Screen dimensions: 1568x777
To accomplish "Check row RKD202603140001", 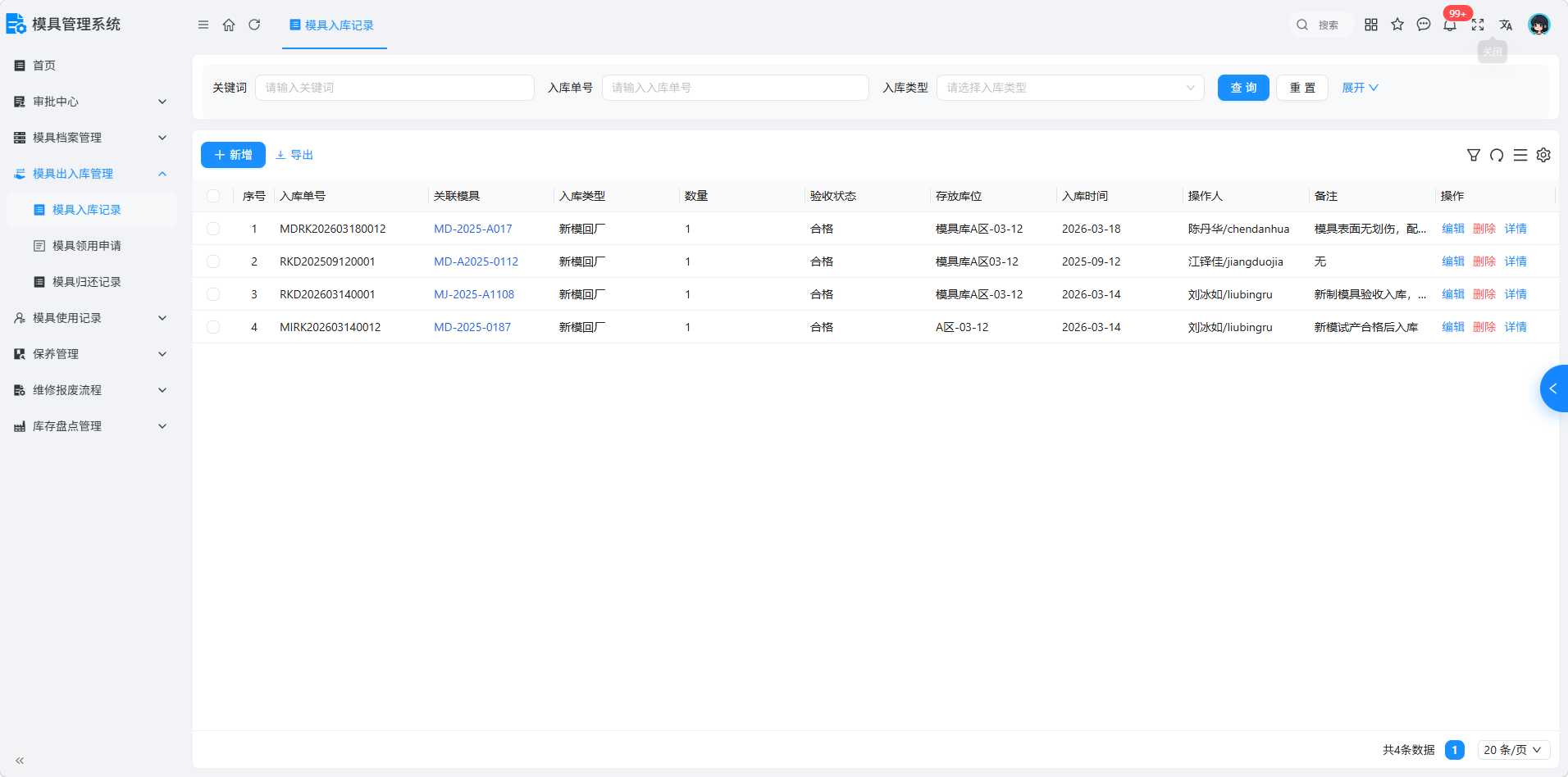I will 213,294.
